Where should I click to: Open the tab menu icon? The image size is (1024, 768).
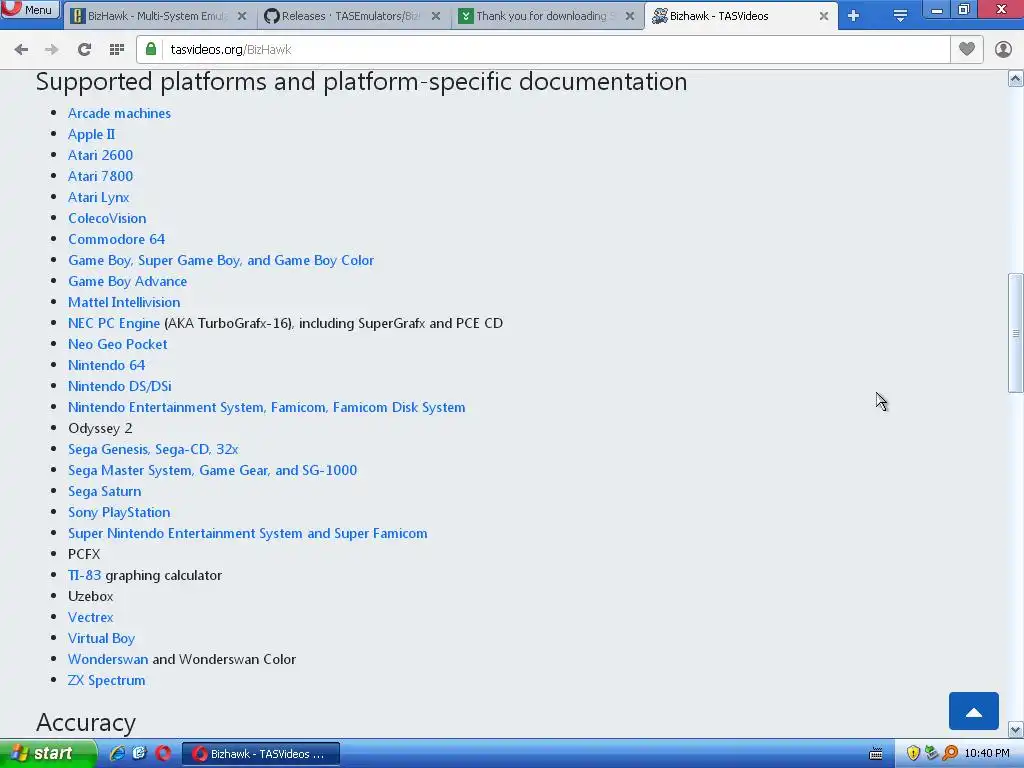pyautogui.click(x=900, y=16)
